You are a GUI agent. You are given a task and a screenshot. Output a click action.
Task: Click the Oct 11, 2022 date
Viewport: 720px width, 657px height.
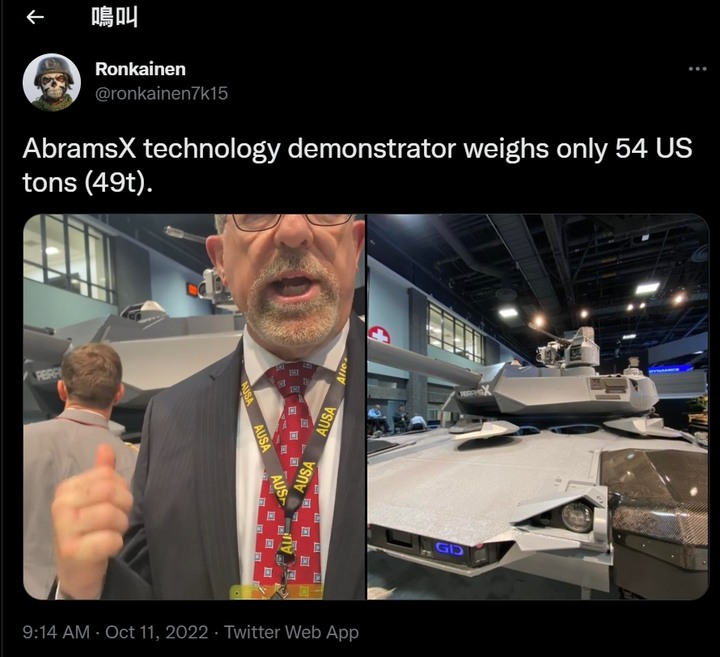click(x=157, y=632)
